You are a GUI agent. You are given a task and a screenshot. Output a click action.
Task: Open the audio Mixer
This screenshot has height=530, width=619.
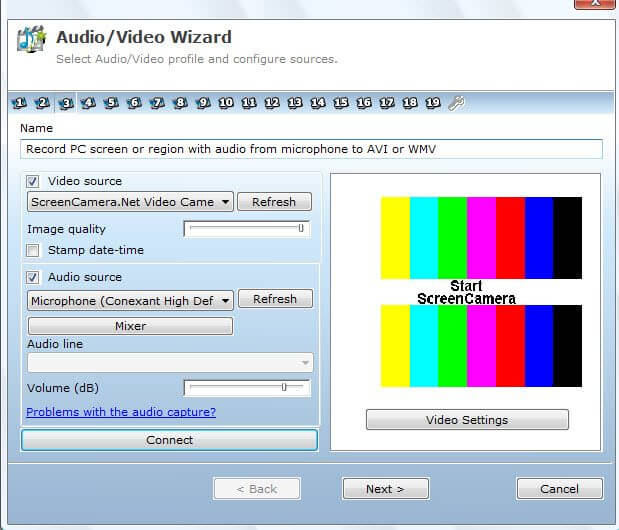pyautogui.click(x=130, y=326)
